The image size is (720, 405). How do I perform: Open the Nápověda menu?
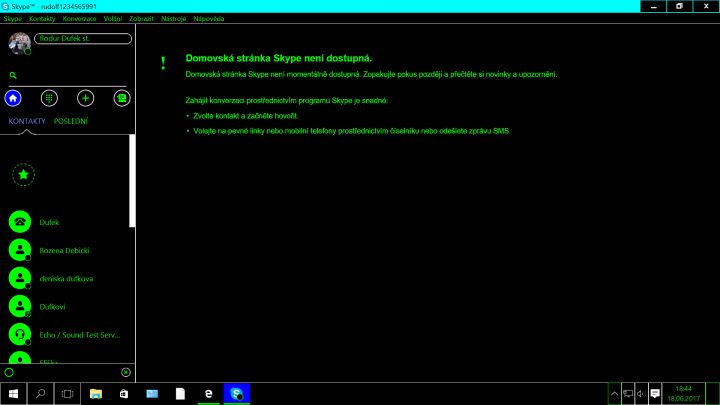208,19
